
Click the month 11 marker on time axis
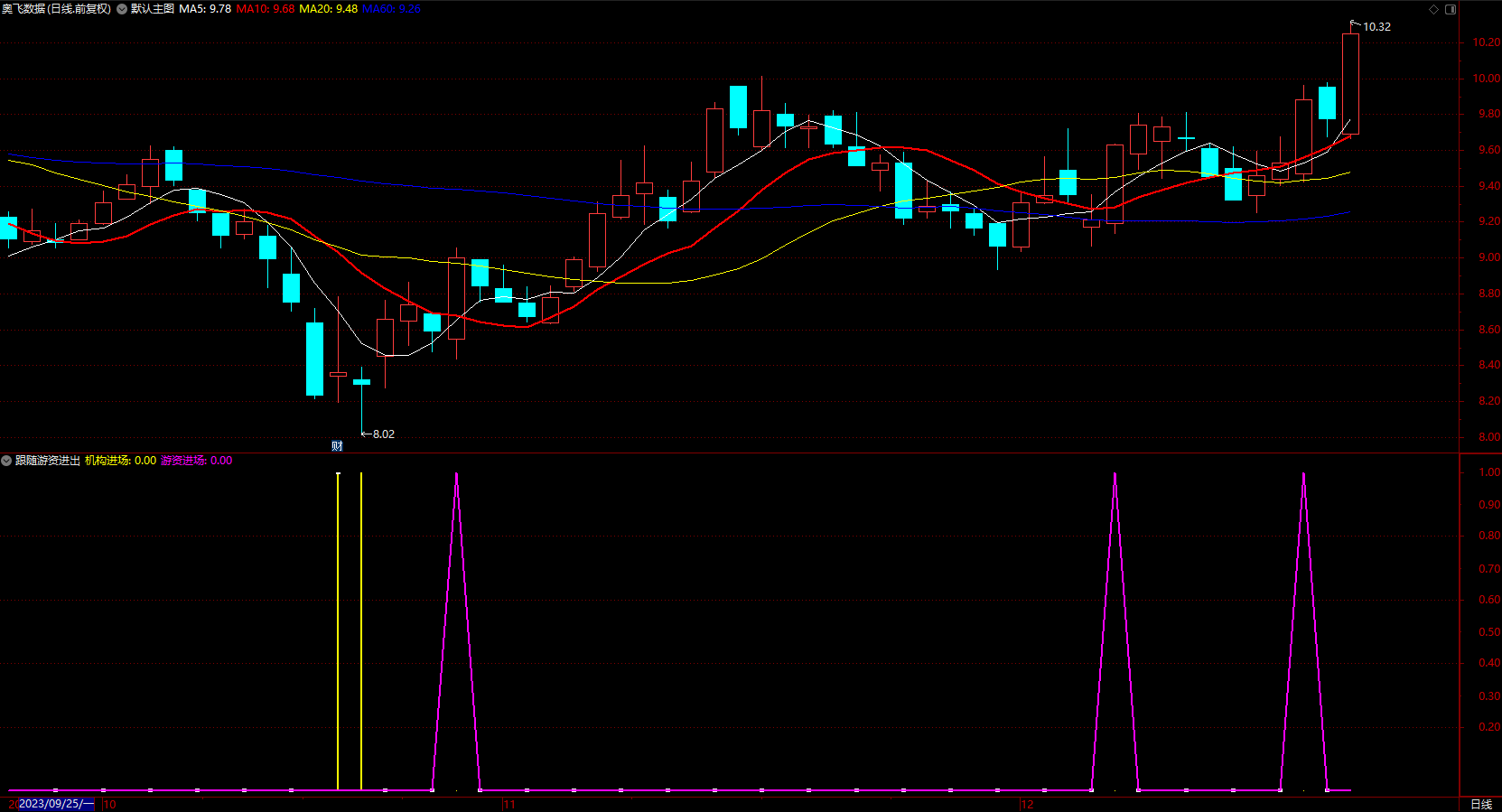coord(509,804)
